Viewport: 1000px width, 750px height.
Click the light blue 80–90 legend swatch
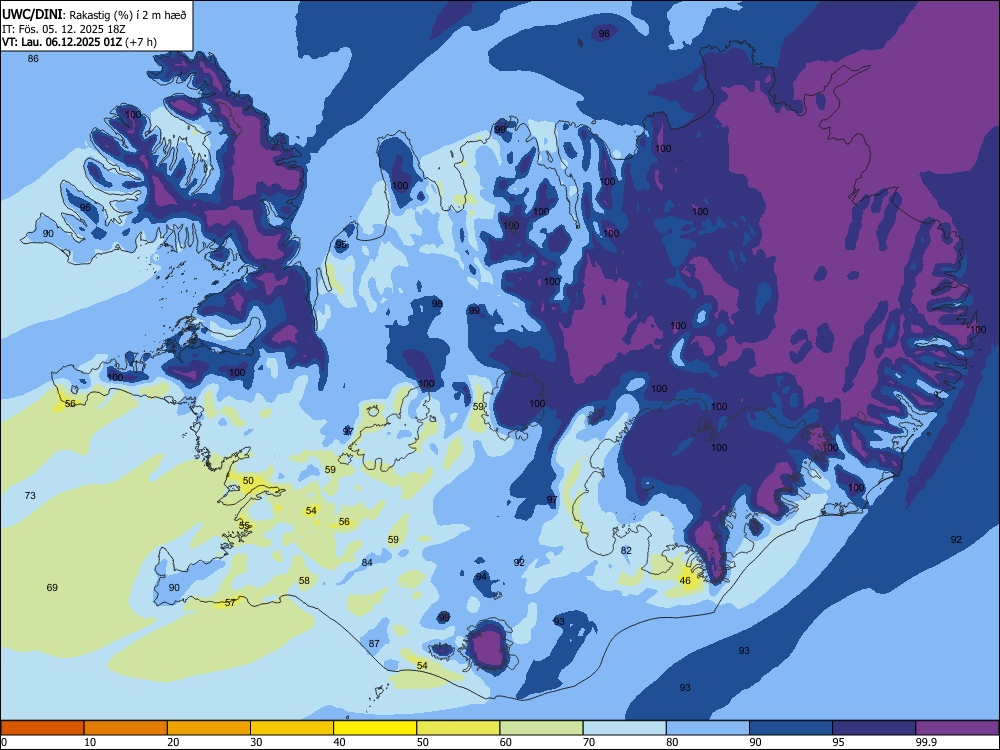pos(708,728)
